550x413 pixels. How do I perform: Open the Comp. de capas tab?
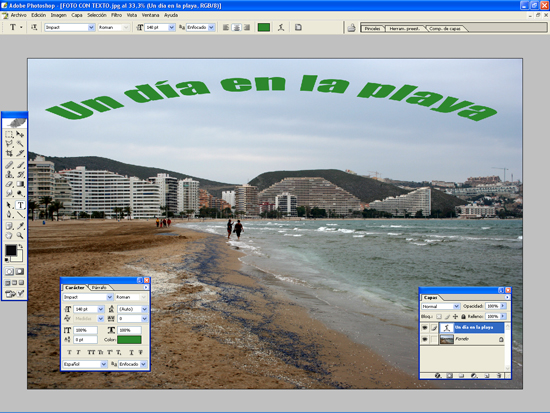445,28
